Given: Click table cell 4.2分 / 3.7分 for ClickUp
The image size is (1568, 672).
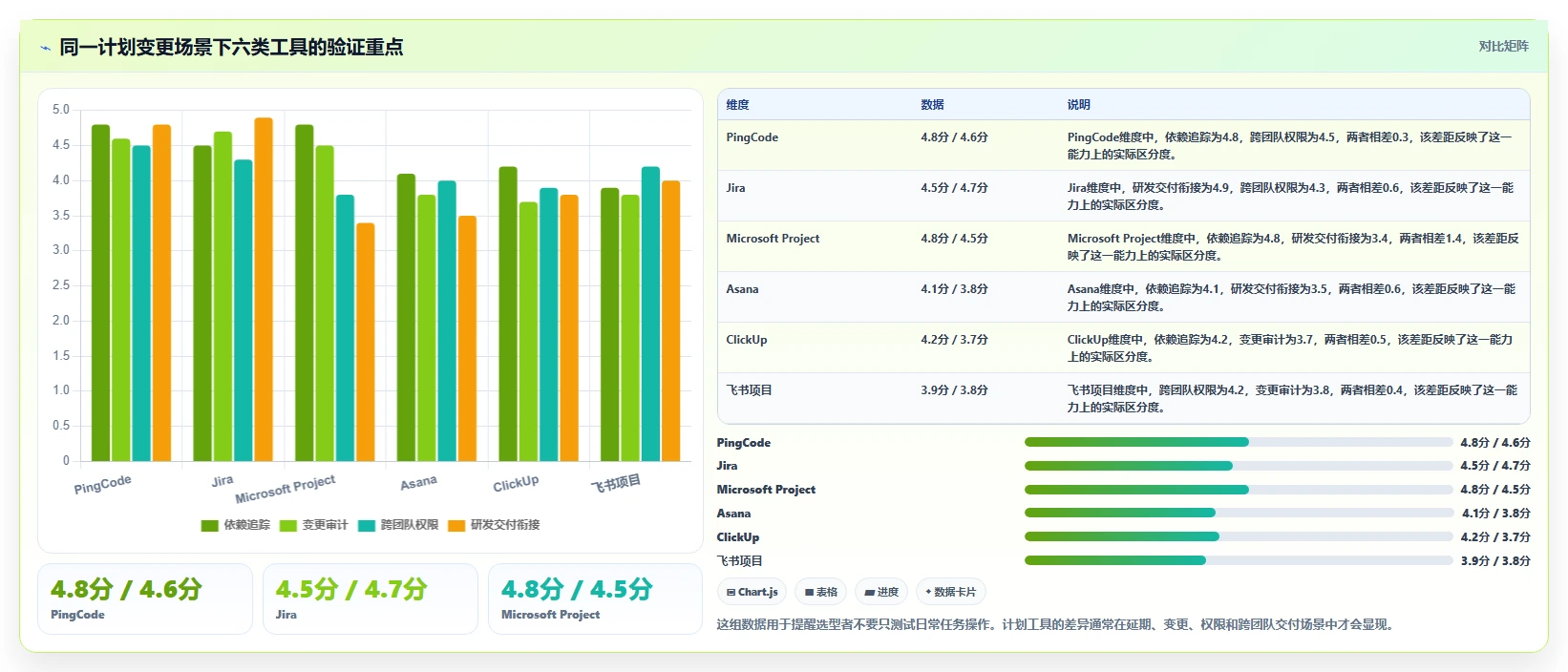Looking at the screenshot, I should tap(954, 340).
